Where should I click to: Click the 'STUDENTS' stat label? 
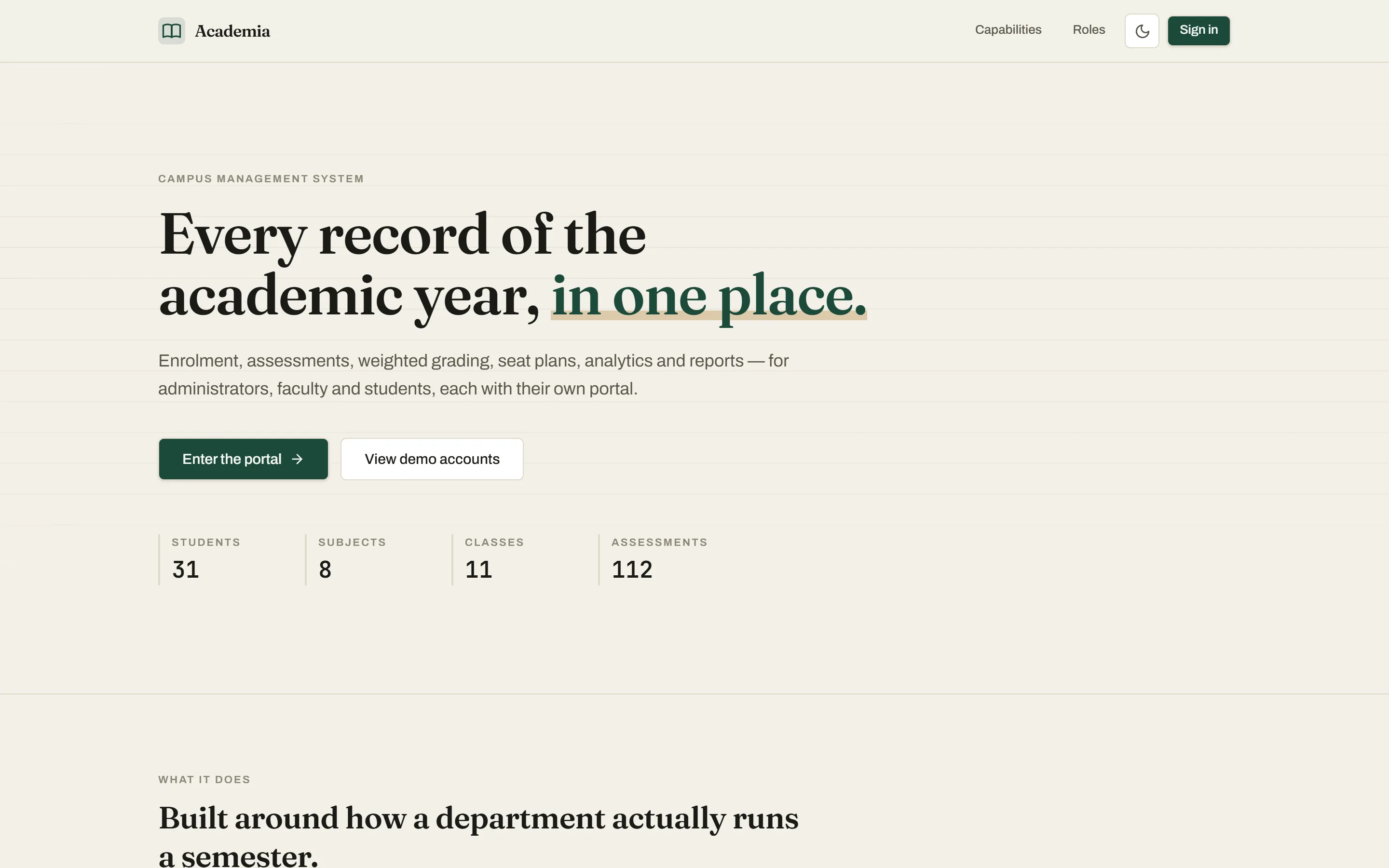tap(206, 542)
